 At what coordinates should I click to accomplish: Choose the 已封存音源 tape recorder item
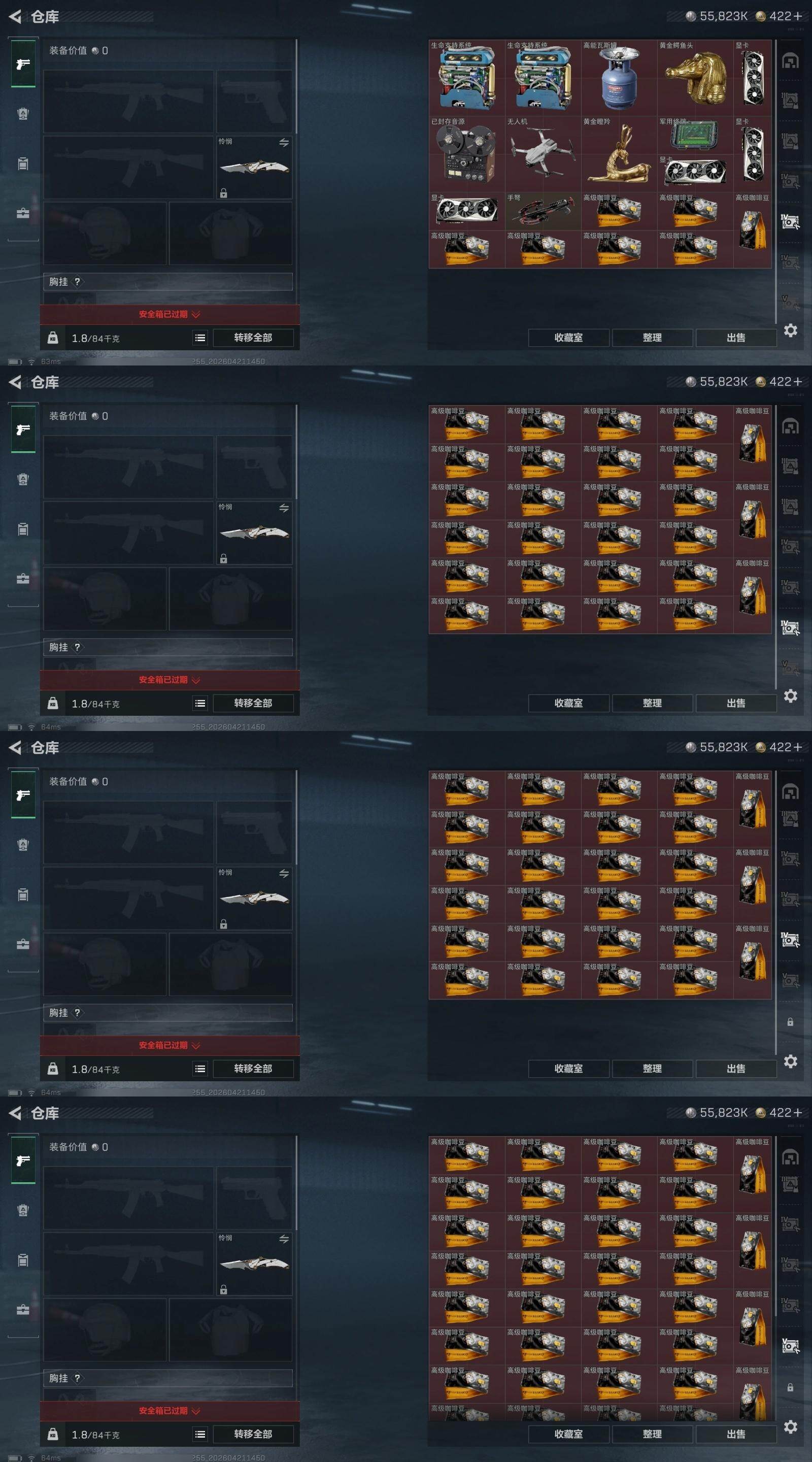tap(467, 154)
